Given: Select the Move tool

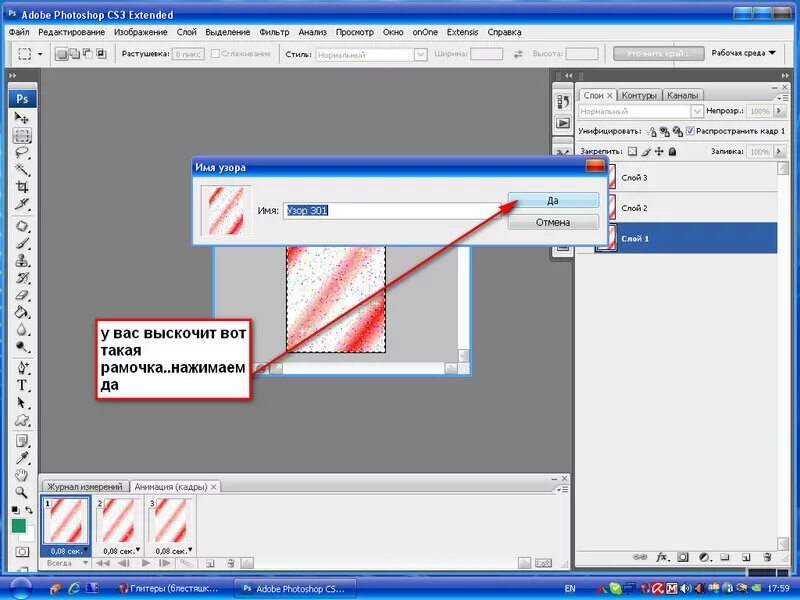Looking at the screenshot, I should click(21, 118).
